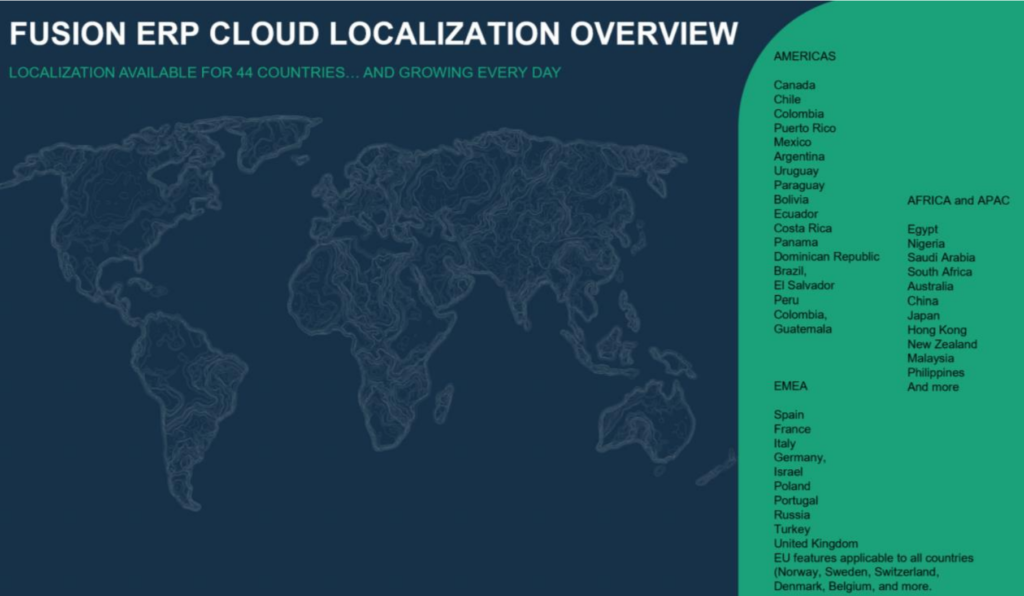Click the 'And more' text
The width and height of the screenshot is (1024, 596).
tap(932, 387)
